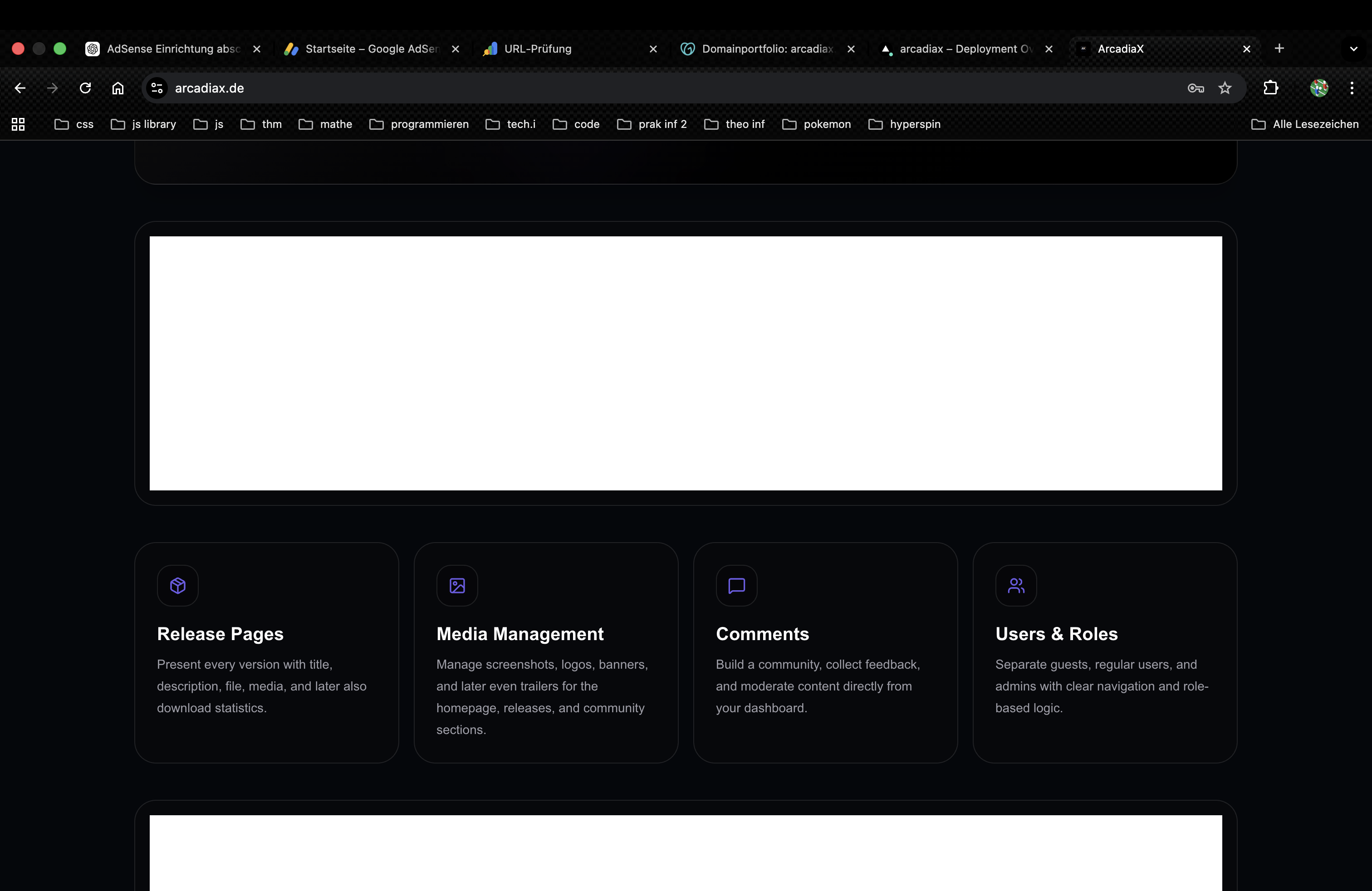This screenshot has height=891, width=1372.
Task: Expand the Alle Lesezeichen folder
Action: pyautogui.click(x=1305, y=124)
